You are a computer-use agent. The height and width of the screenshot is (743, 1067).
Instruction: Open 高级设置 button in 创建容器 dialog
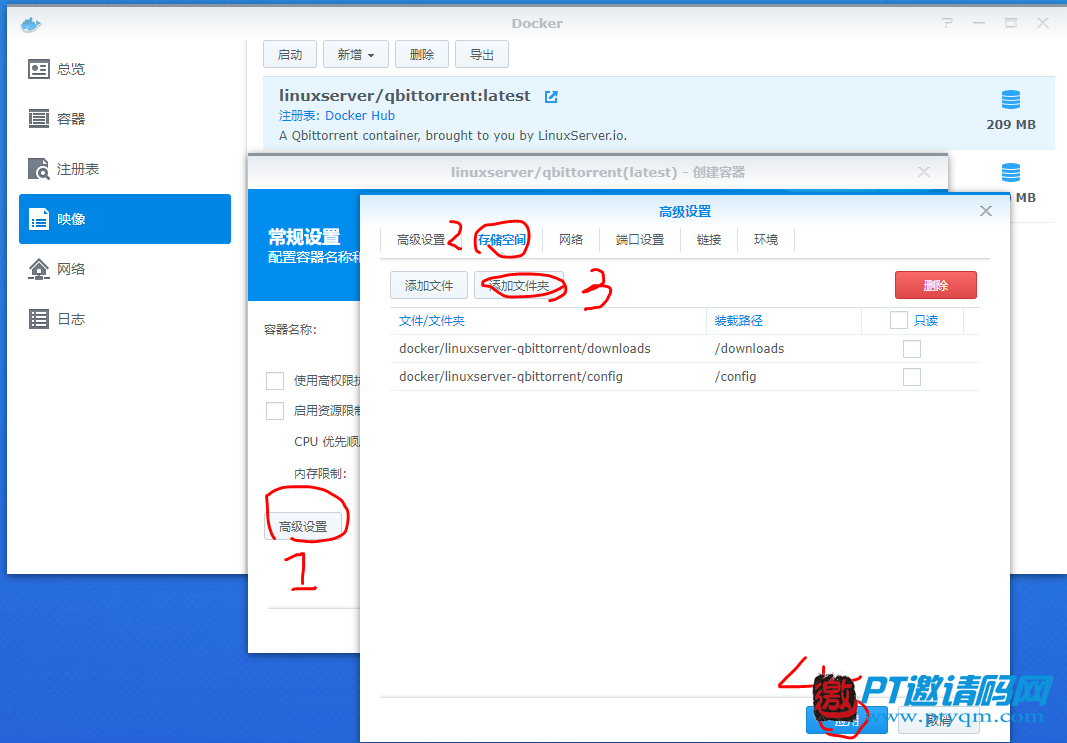303,526
